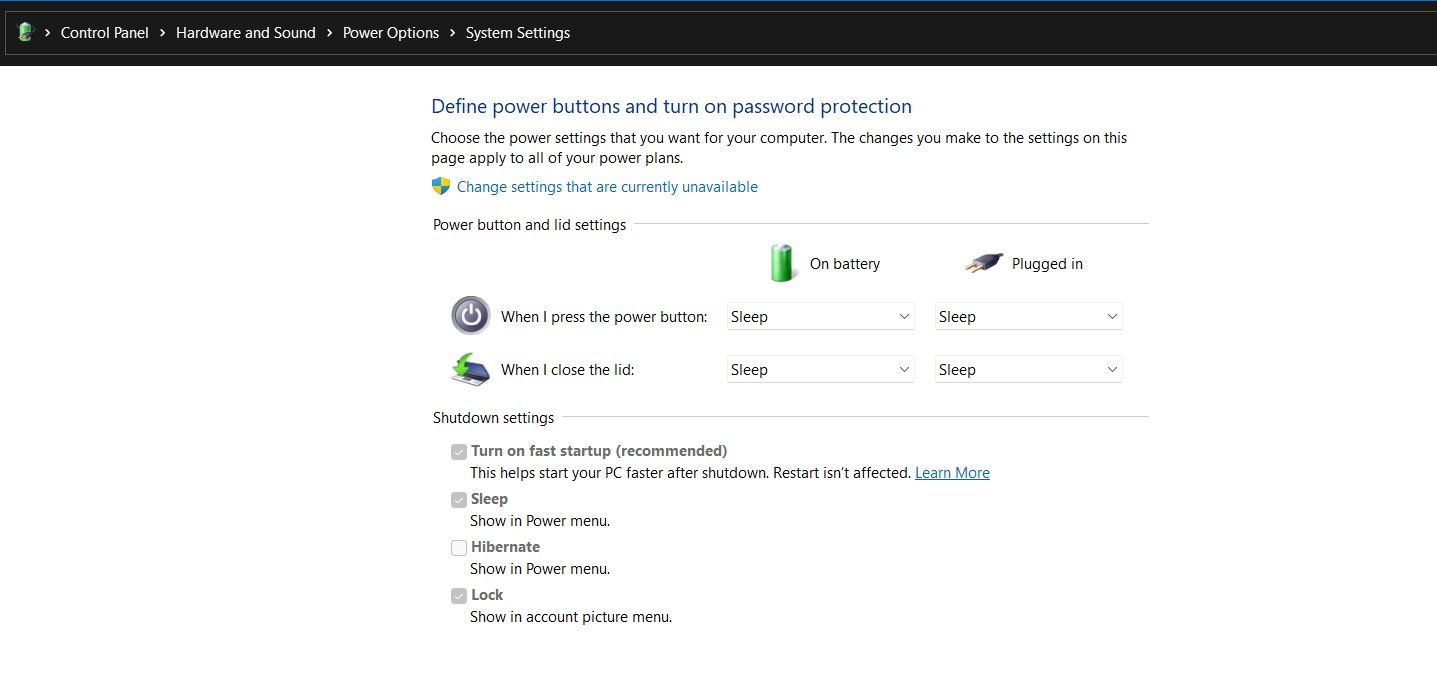The image size is (1437, 675).
Task: Open Change settings that are currently unavailable
Action: [607, 186]
